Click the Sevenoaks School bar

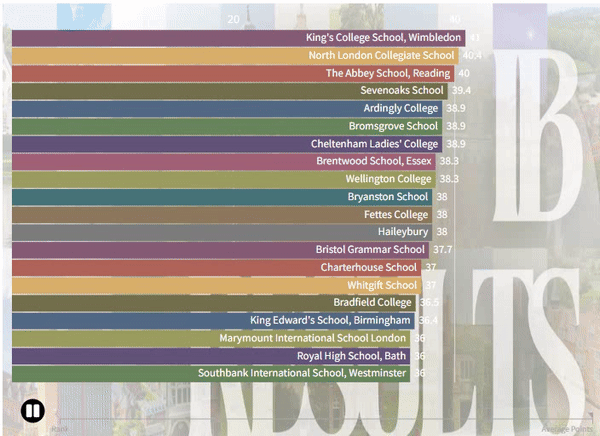tap(230, 91)
